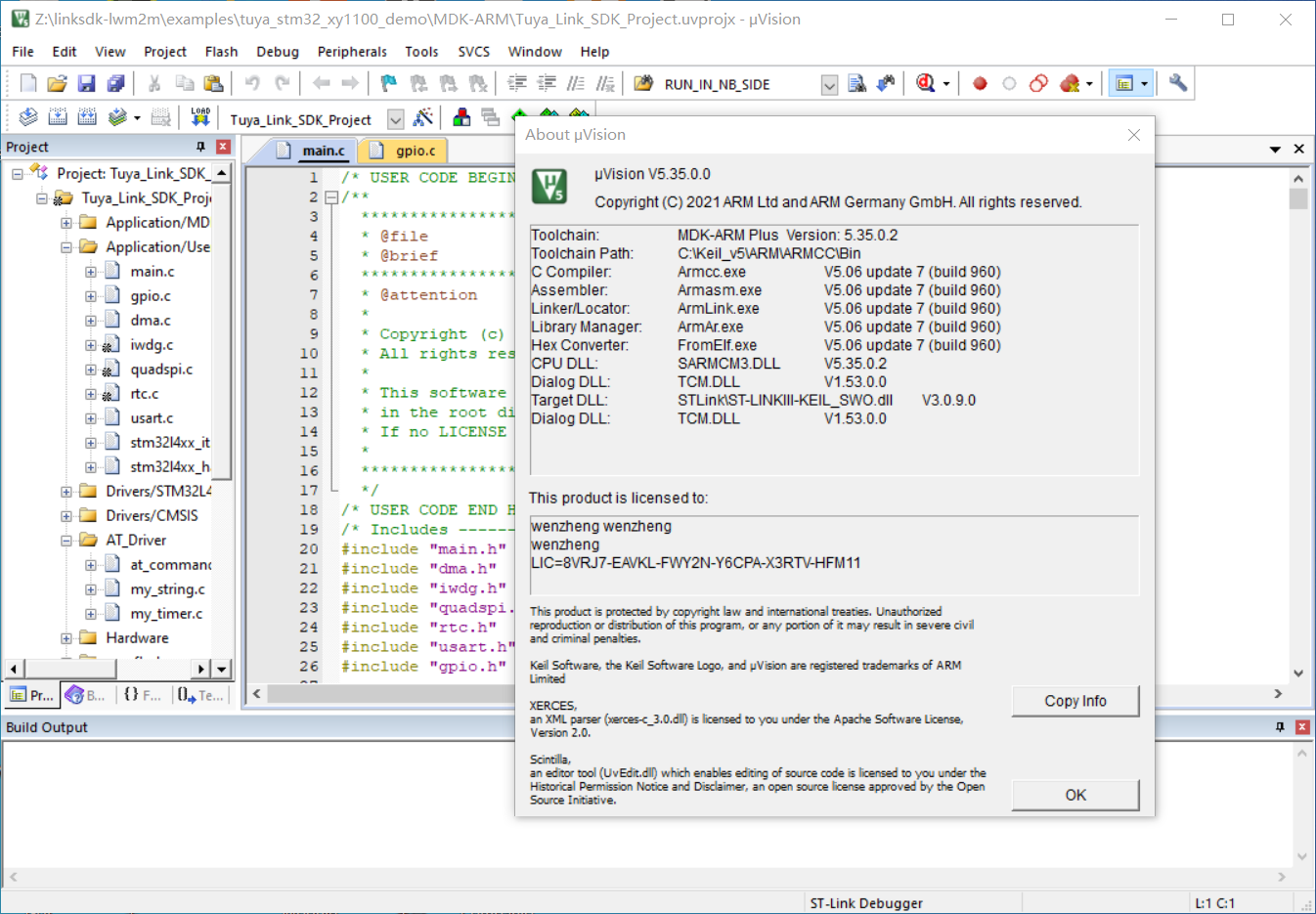Select my_string.c in the project tree
The image size is (1316, 914).
[x=167, y=589]
